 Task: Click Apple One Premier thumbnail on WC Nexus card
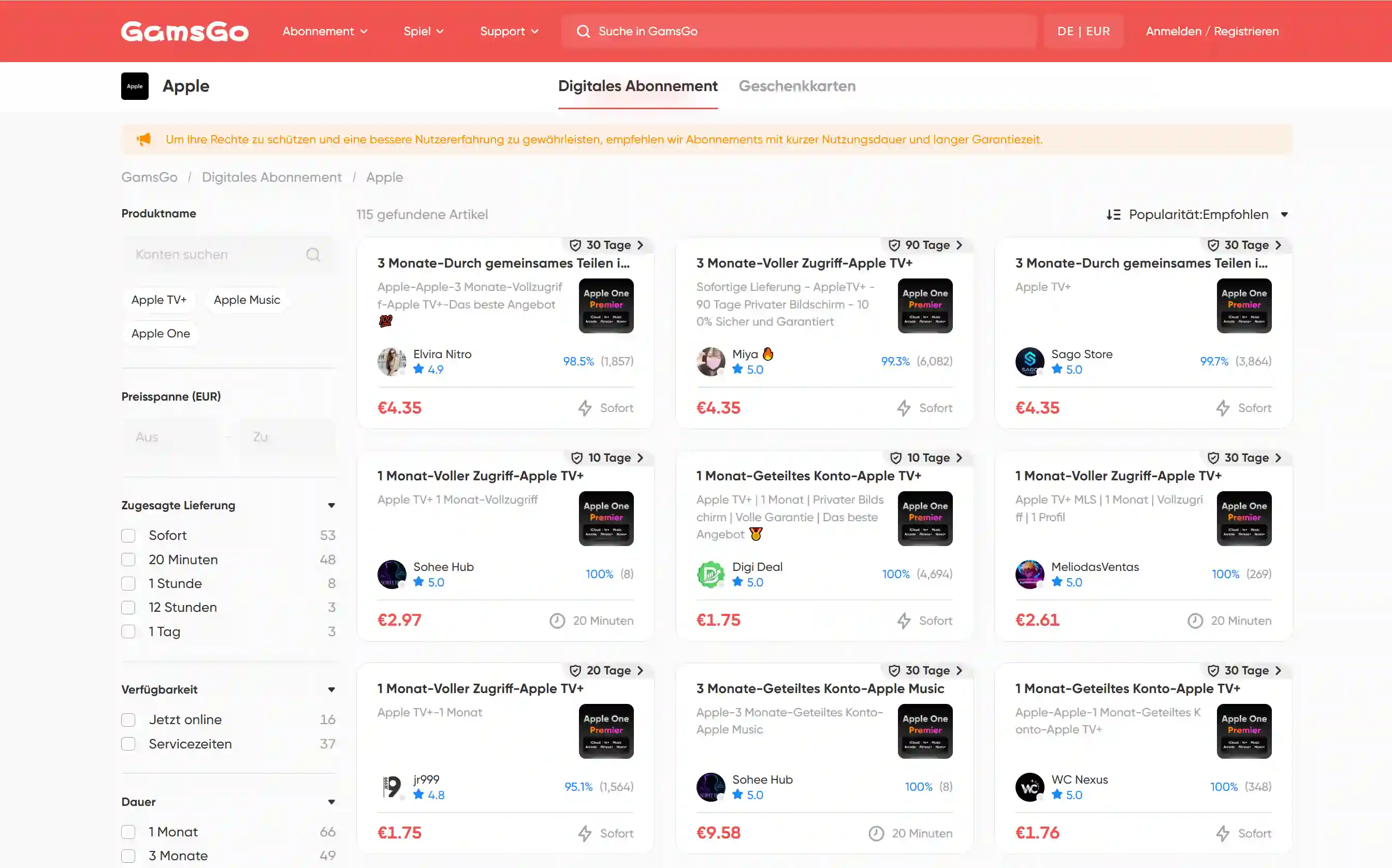point(1244,731)
